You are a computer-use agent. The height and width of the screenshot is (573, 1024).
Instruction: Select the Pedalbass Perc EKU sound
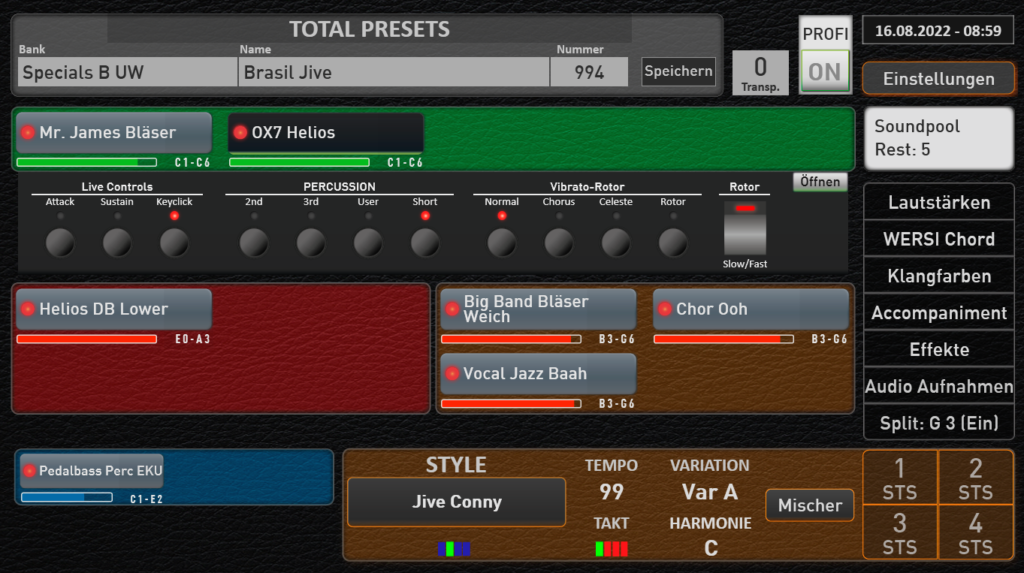92,470
